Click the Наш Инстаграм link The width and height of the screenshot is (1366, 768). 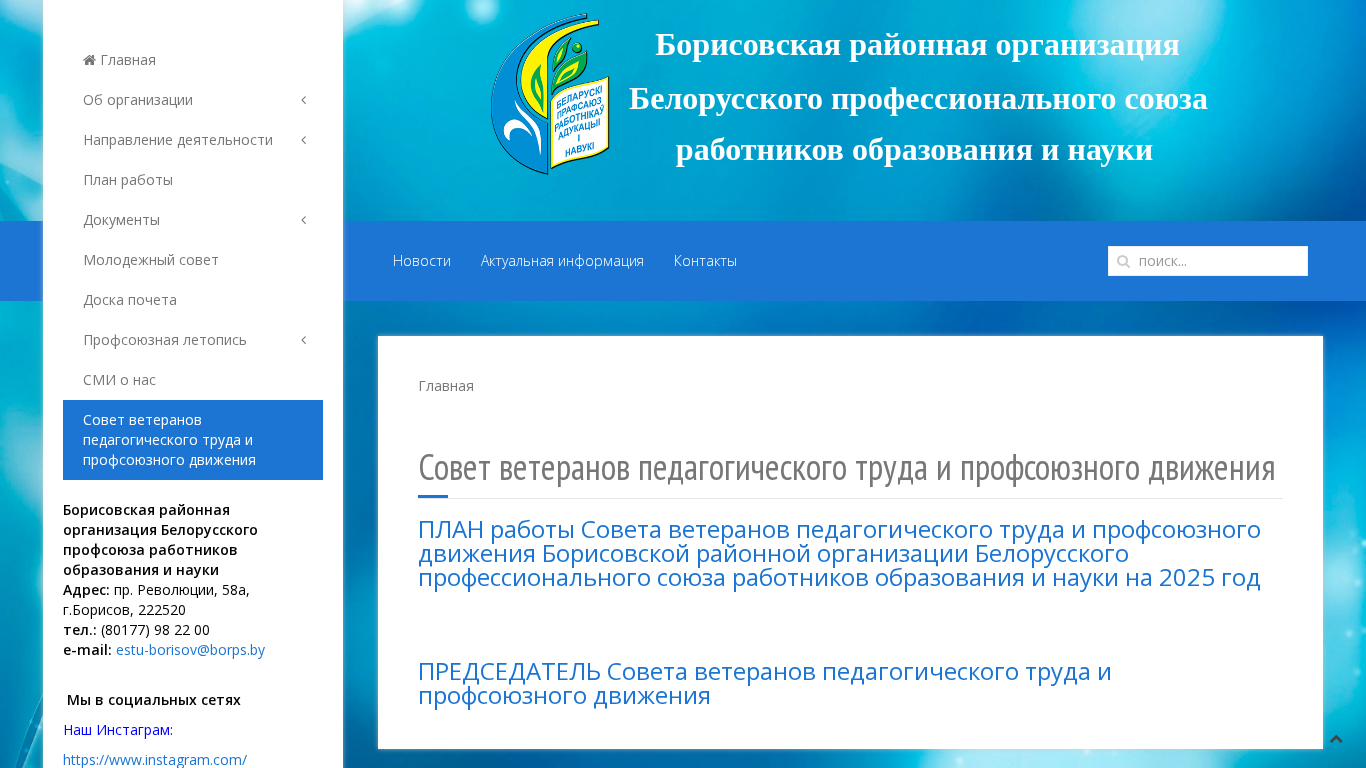tap(118, 730)
